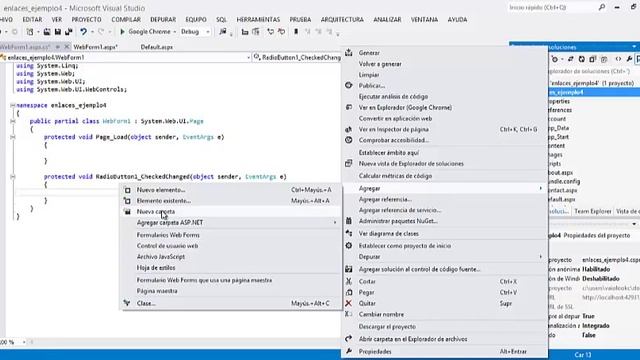Screen dimensions: 640x360
Task: Click the Comprobar accesibilidad icon
Action: pyautogui.click(x=349, y=140)
